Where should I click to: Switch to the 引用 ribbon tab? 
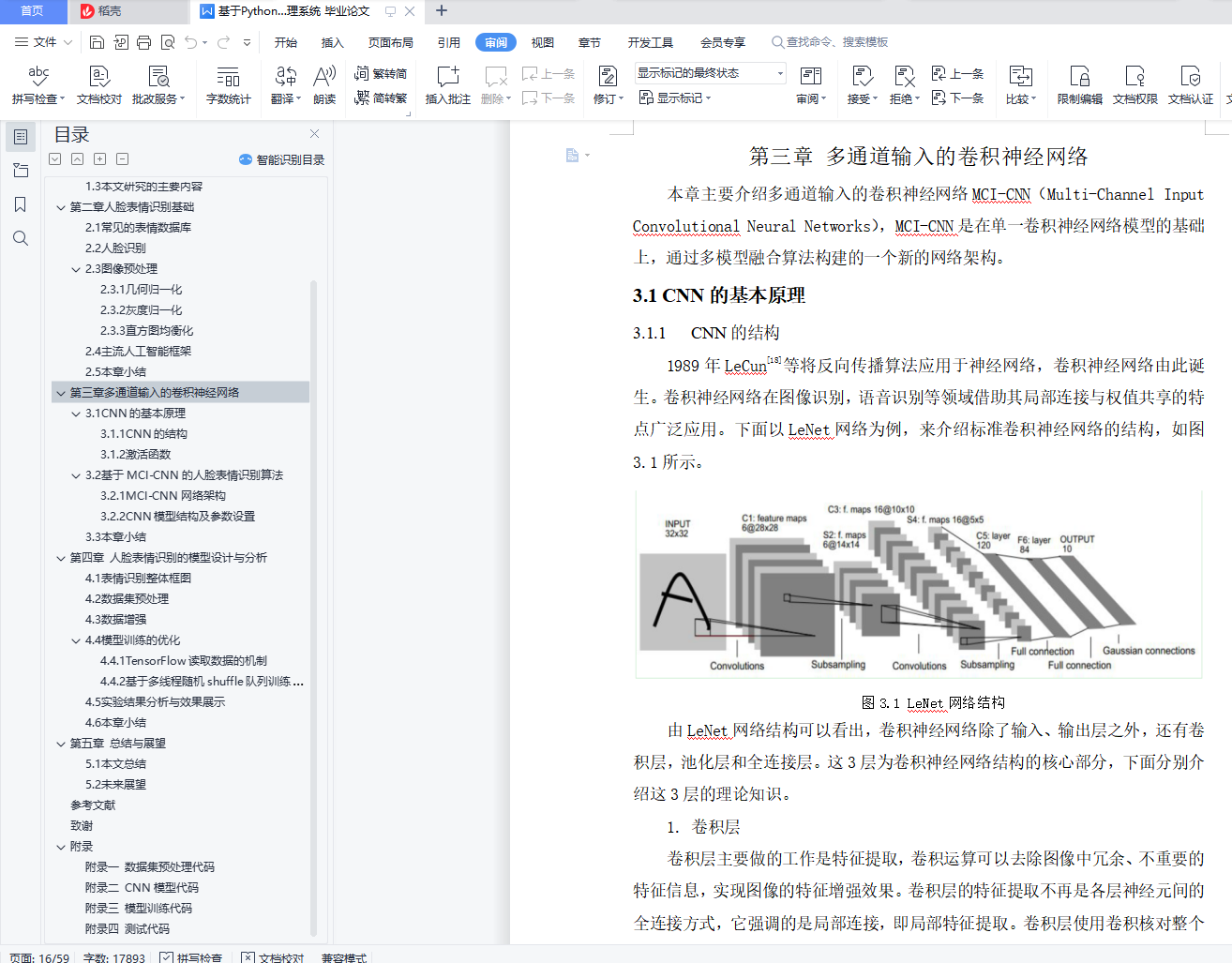(x=448, y=42)
